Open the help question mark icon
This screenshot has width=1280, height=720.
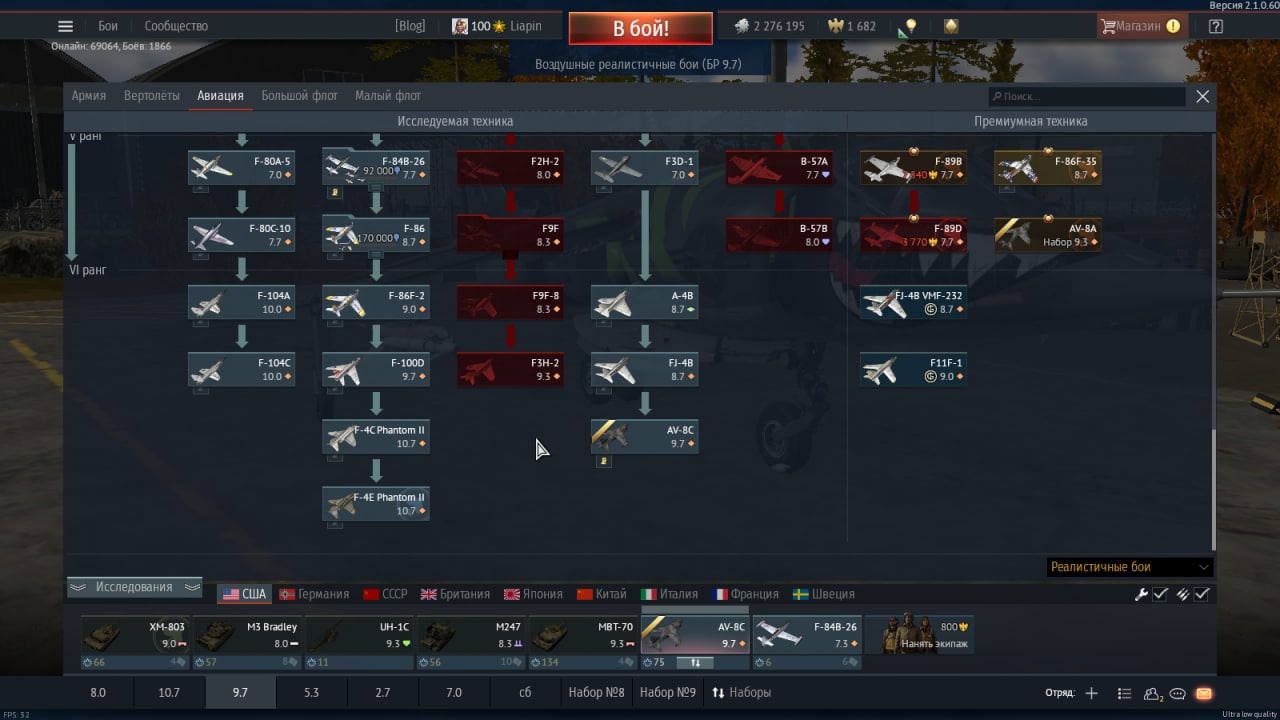point(1216,26)
